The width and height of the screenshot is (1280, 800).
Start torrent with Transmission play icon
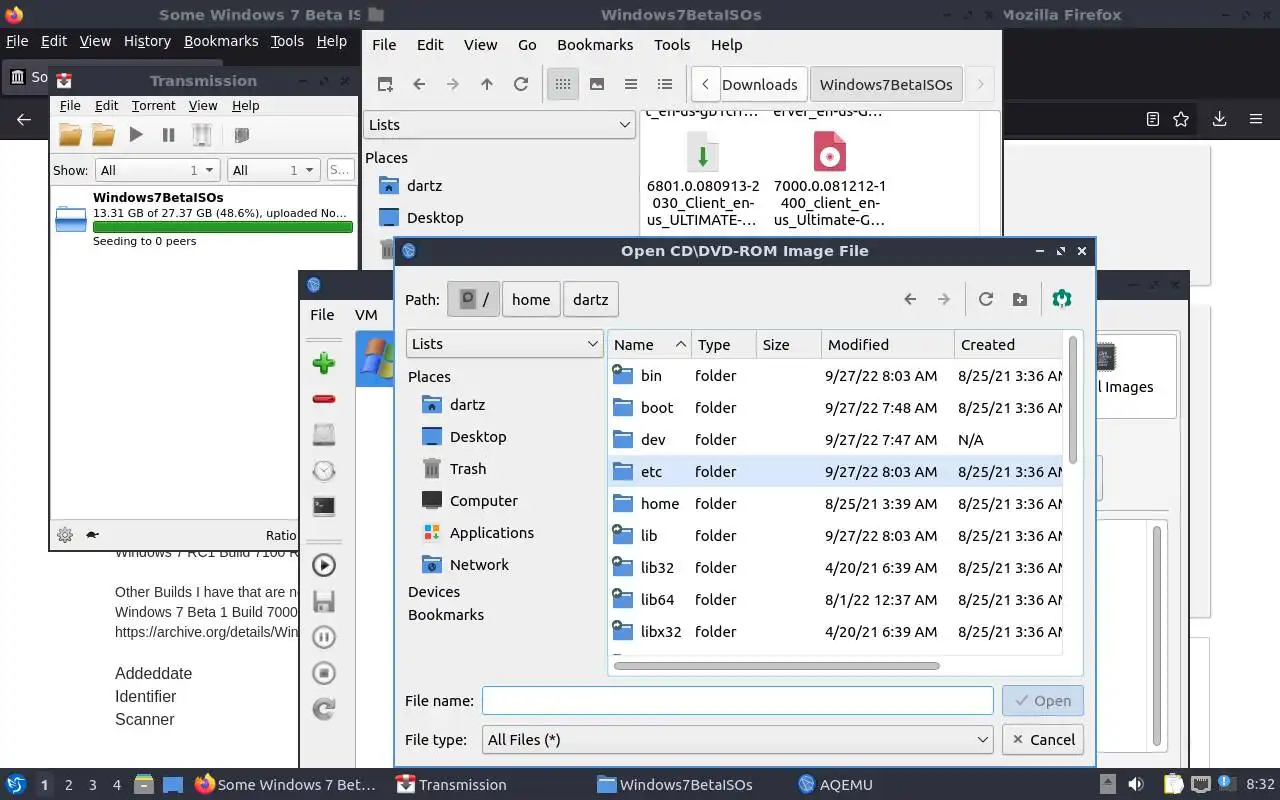click(136, 134)
